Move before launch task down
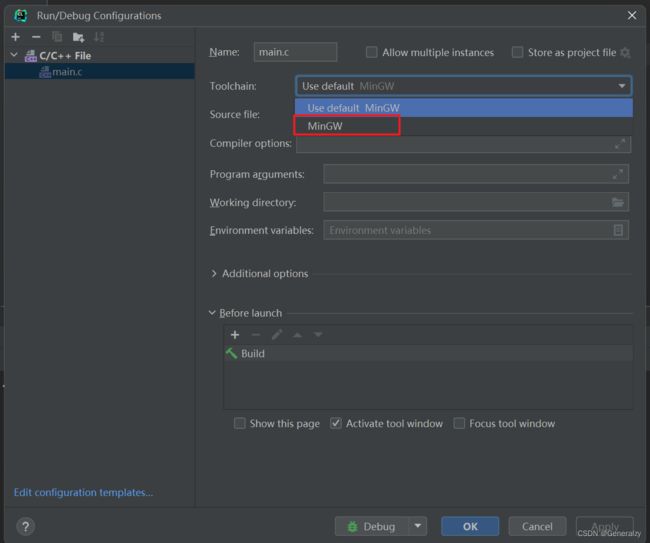Viewport: 650px width, 543px height. [x=318, y=335]
